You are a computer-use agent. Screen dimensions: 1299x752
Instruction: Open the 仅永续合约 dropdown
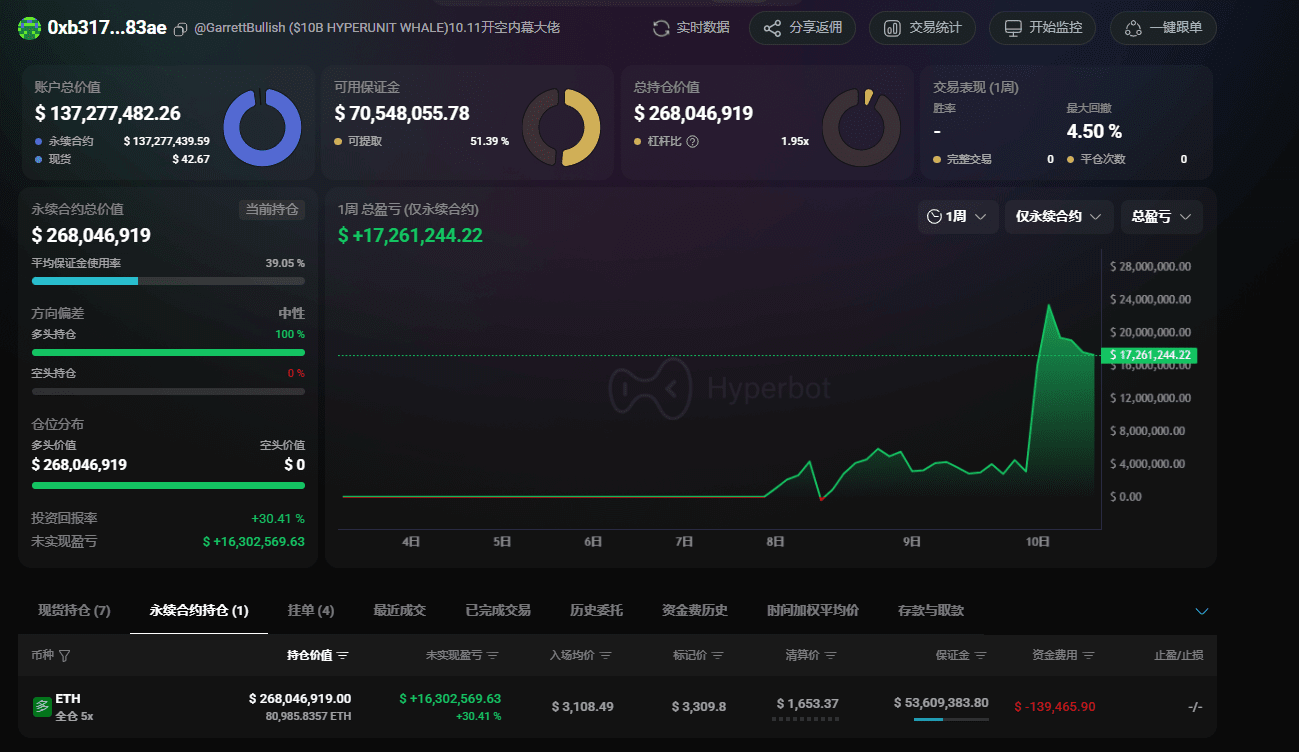pos(1059,217)
